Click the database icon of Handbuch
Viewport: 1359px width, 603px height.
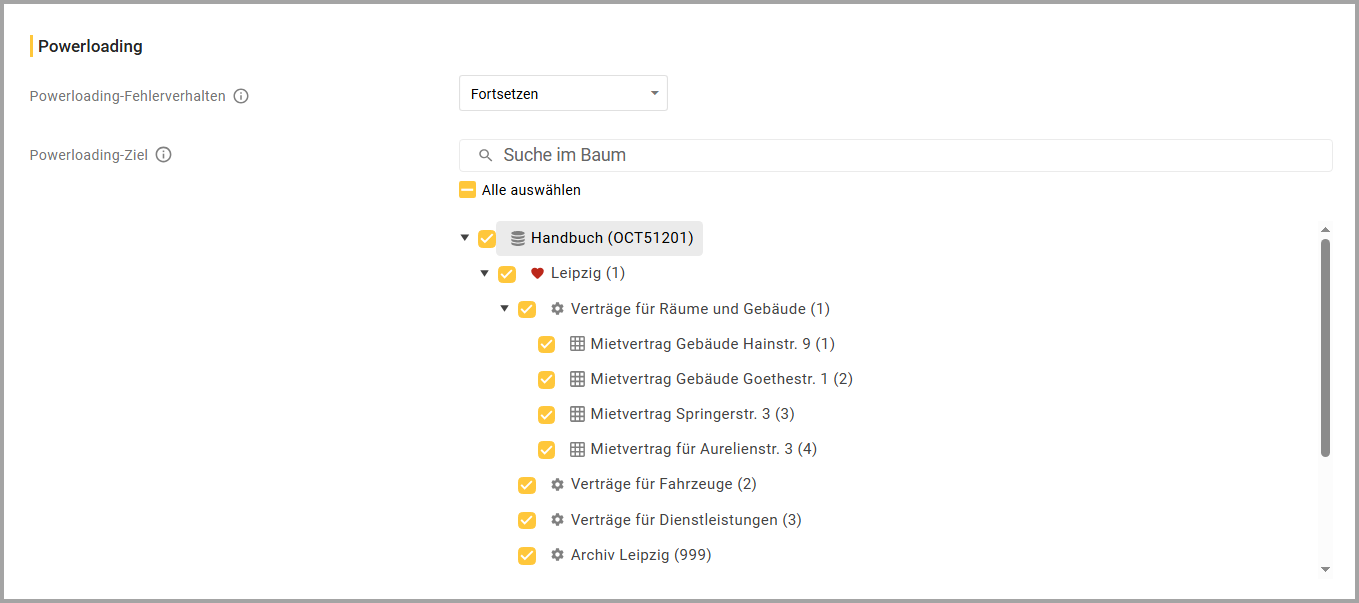pos(517,239)
